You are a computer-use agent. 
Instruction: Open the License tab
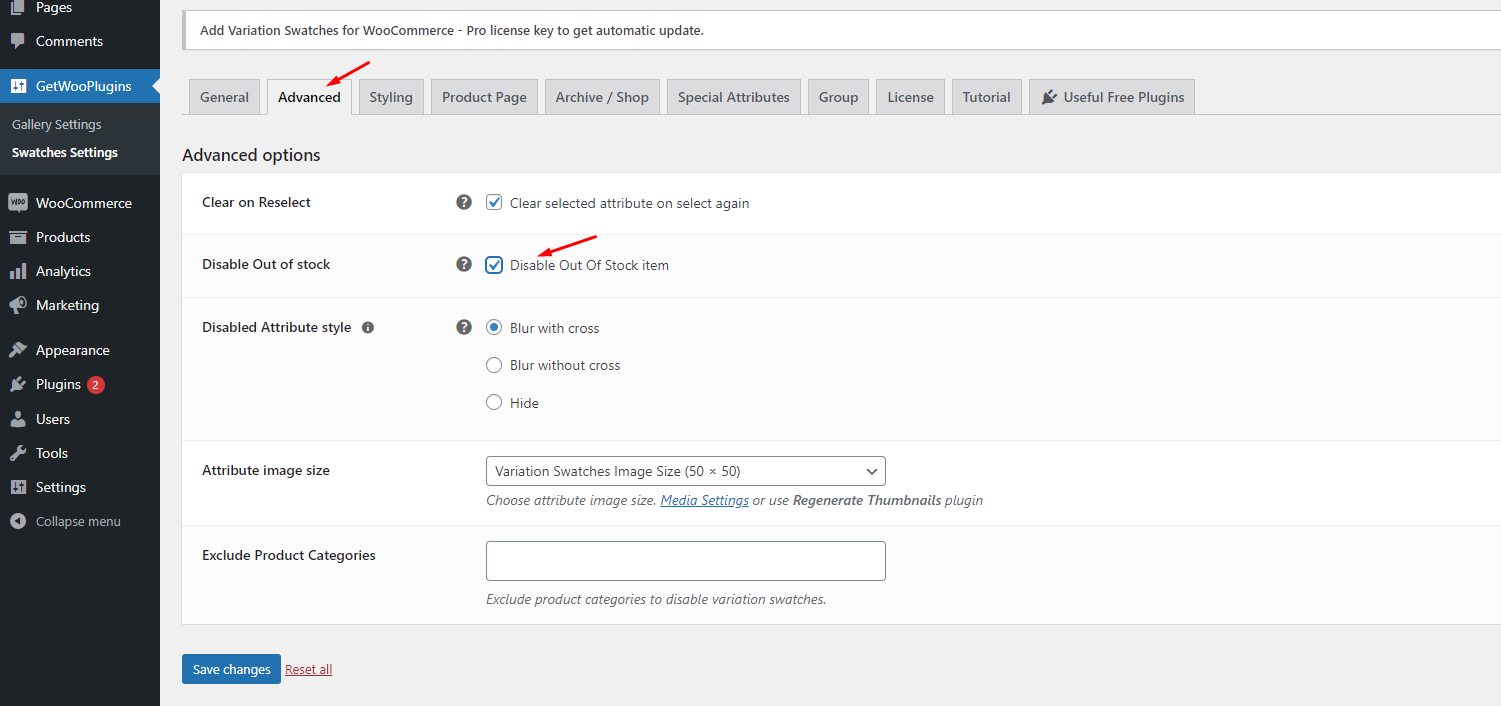[910, 97]
